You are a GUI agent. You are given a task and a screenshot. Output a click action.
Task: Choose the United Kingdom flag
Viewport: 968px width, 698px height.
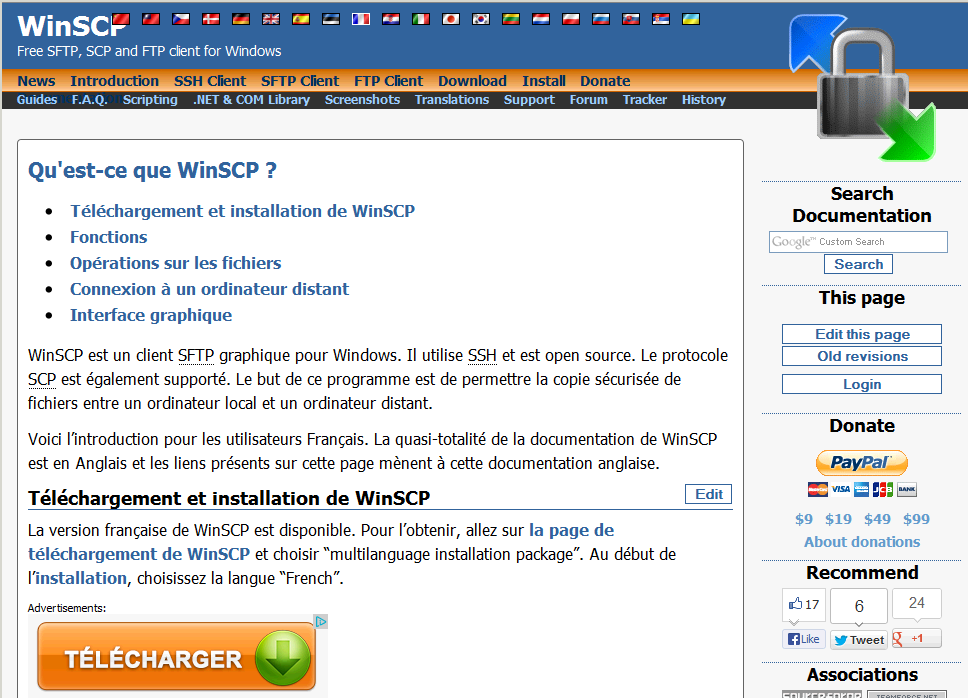[x=271, y=19]
